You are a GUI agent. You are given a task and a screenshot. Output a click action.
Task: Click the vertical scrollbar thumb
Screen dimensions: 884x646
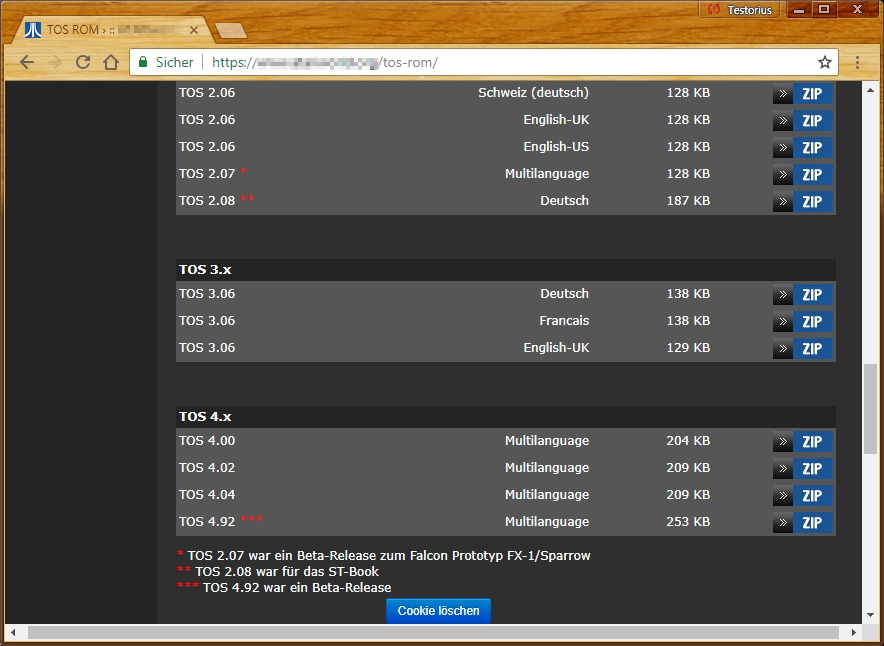tap(870, 408)
